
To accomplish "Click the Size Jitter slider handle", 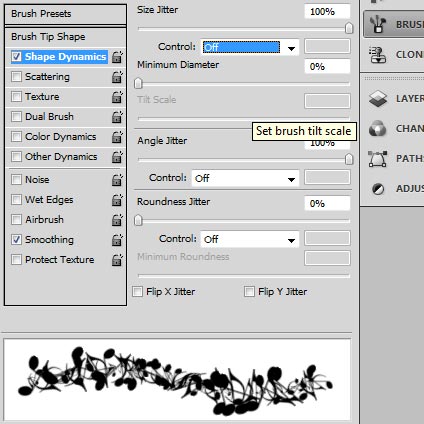I will click(x=349, y=28).
